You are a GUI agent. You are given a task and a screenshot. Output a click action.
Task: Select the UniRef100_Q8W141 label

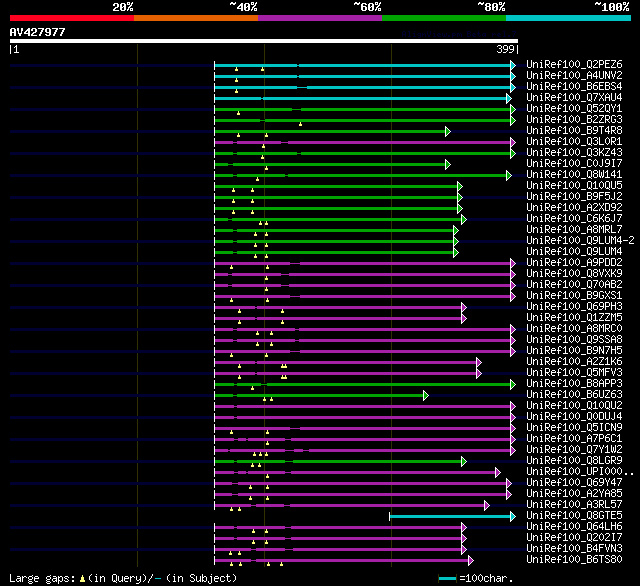pos(574,175)
